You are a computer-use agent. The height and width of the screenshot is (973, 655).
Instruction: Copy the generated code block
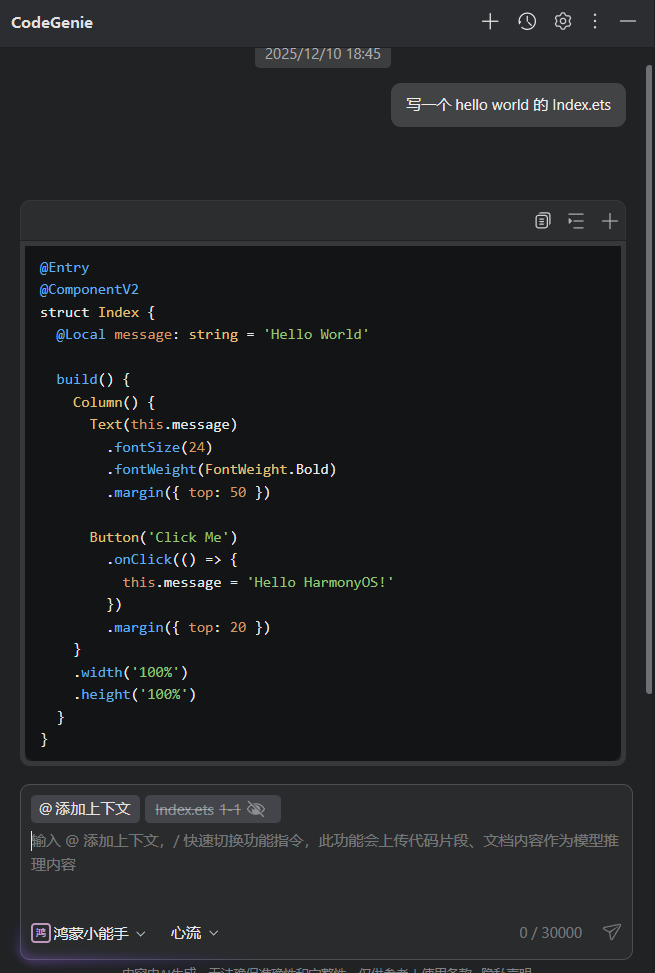(x=542, y=221)
